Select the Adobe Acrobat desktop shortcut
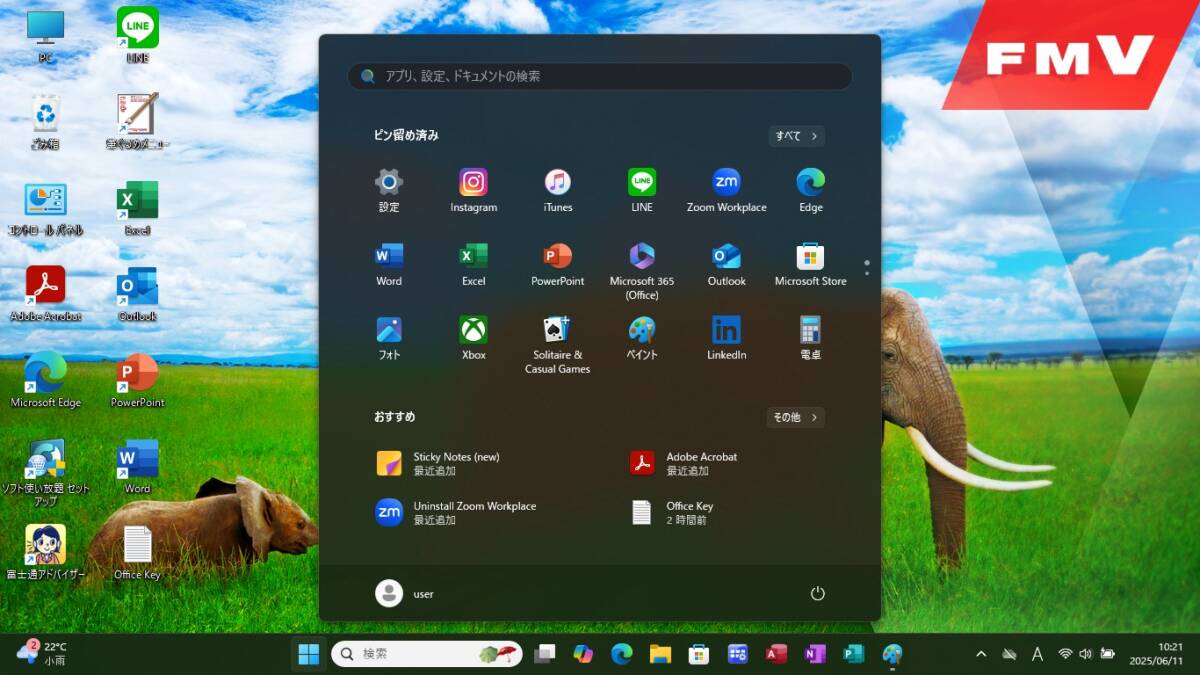 tap(45, 294)
